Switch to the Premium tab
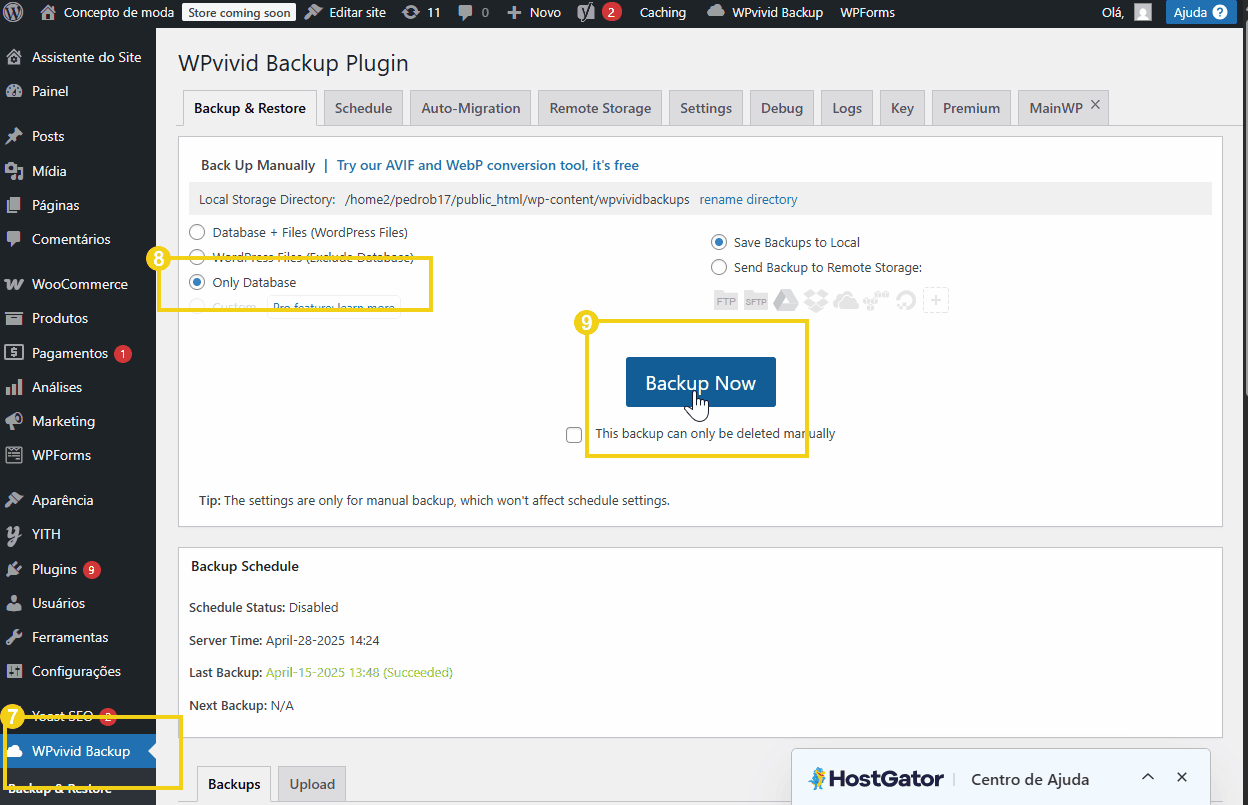The image size is (1248, 805). (x=971, y=108)
